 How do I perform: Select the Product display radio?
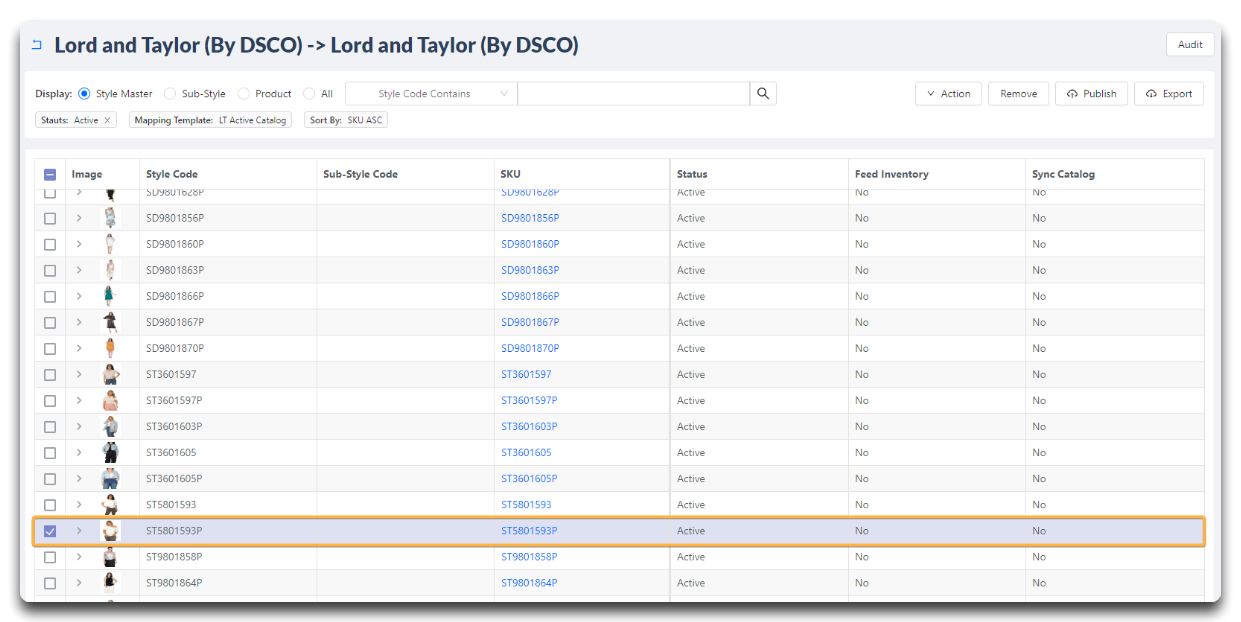(243, 93)
